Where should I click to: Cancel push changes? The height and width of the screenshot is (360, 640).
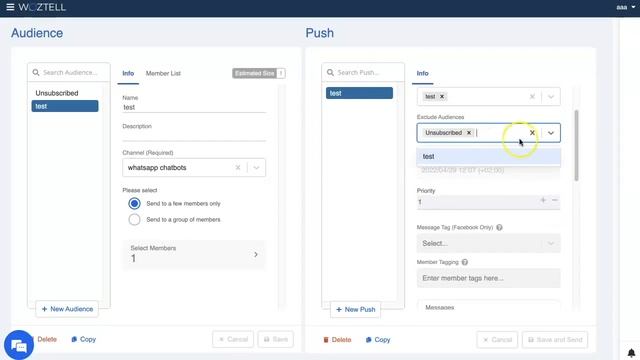pos(497,340)
